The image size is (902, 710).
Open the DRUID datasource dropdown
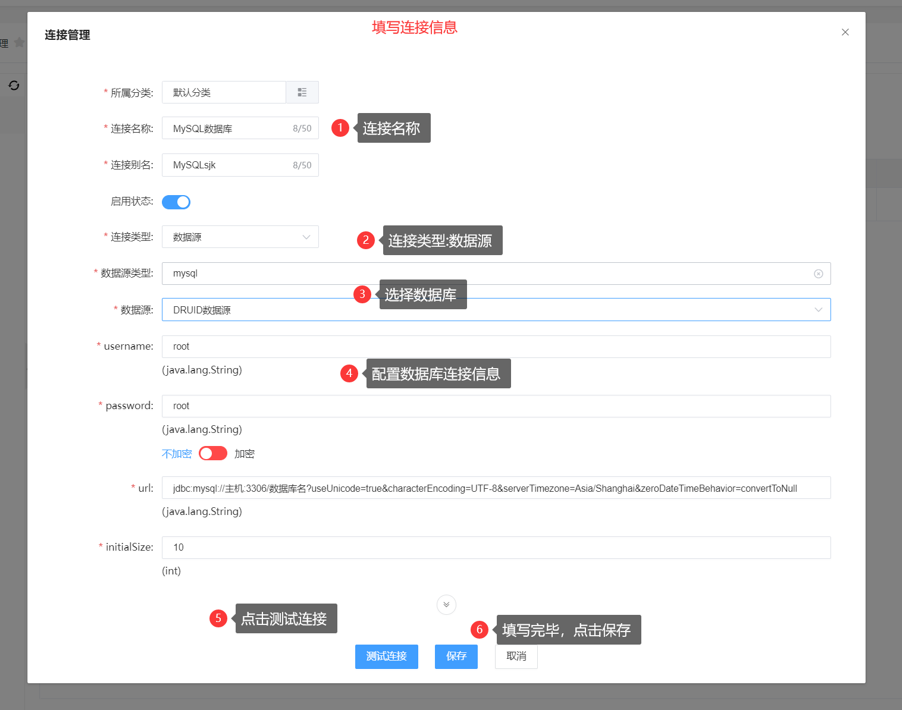click(x=495, y=310)
